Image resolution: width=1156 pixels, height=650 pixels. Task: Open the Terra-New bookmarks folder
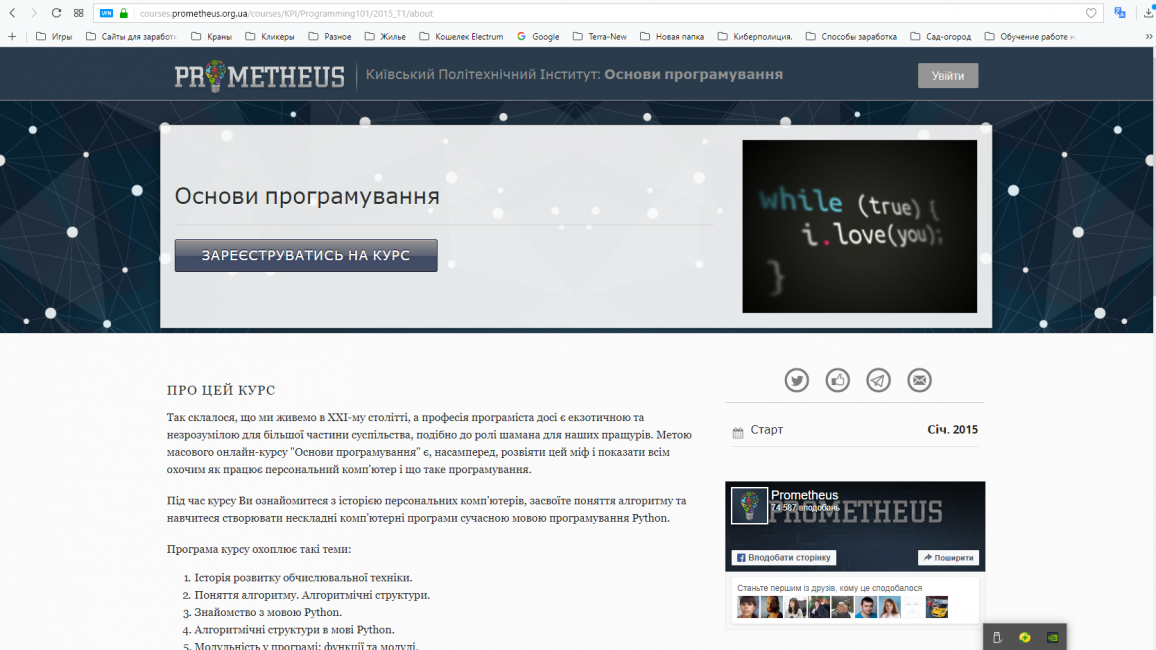point(600,36)
